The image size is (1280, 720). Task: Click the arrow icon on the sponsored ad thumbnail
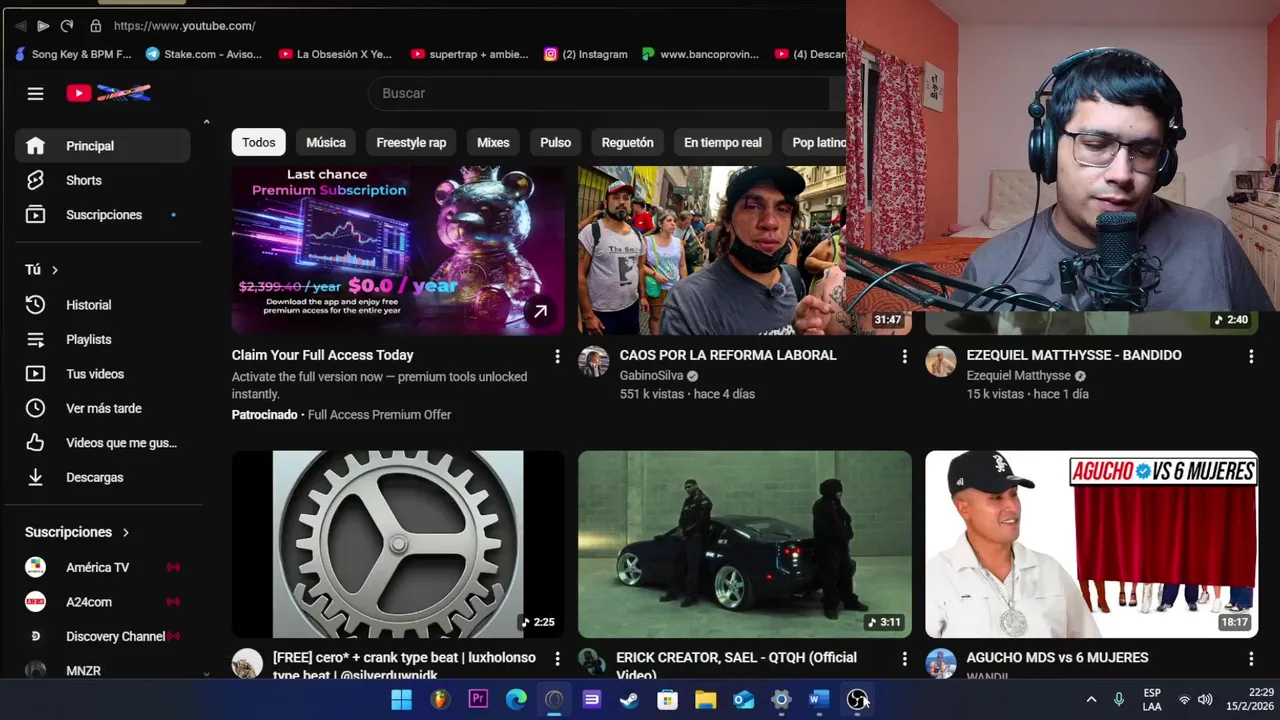pyautogui.click(x=540, y=311)
